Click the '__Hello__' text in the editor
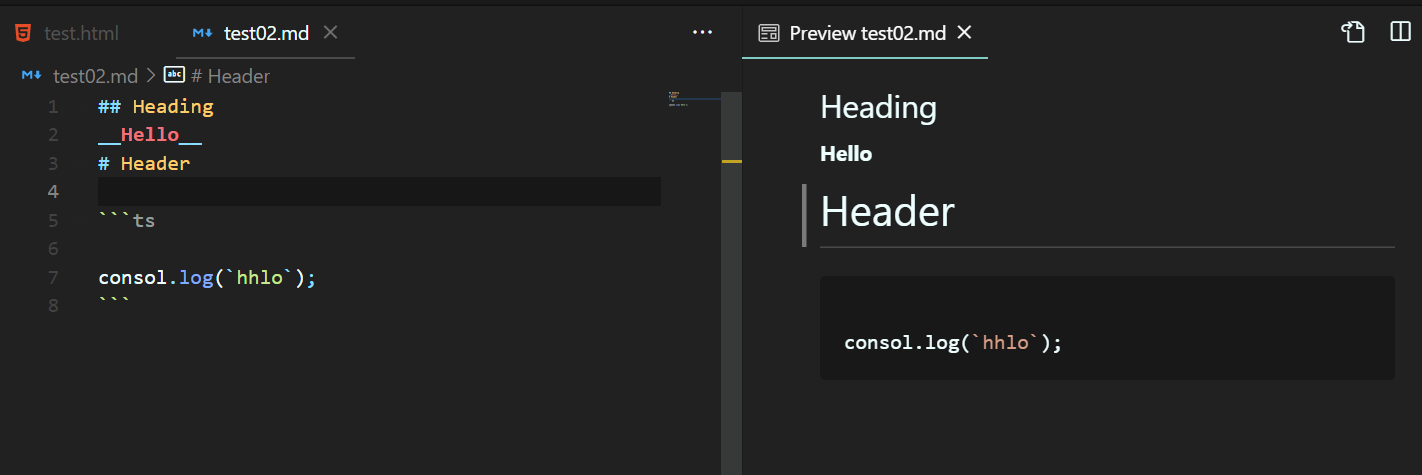 pyautogui.click(x=150, y=135)
